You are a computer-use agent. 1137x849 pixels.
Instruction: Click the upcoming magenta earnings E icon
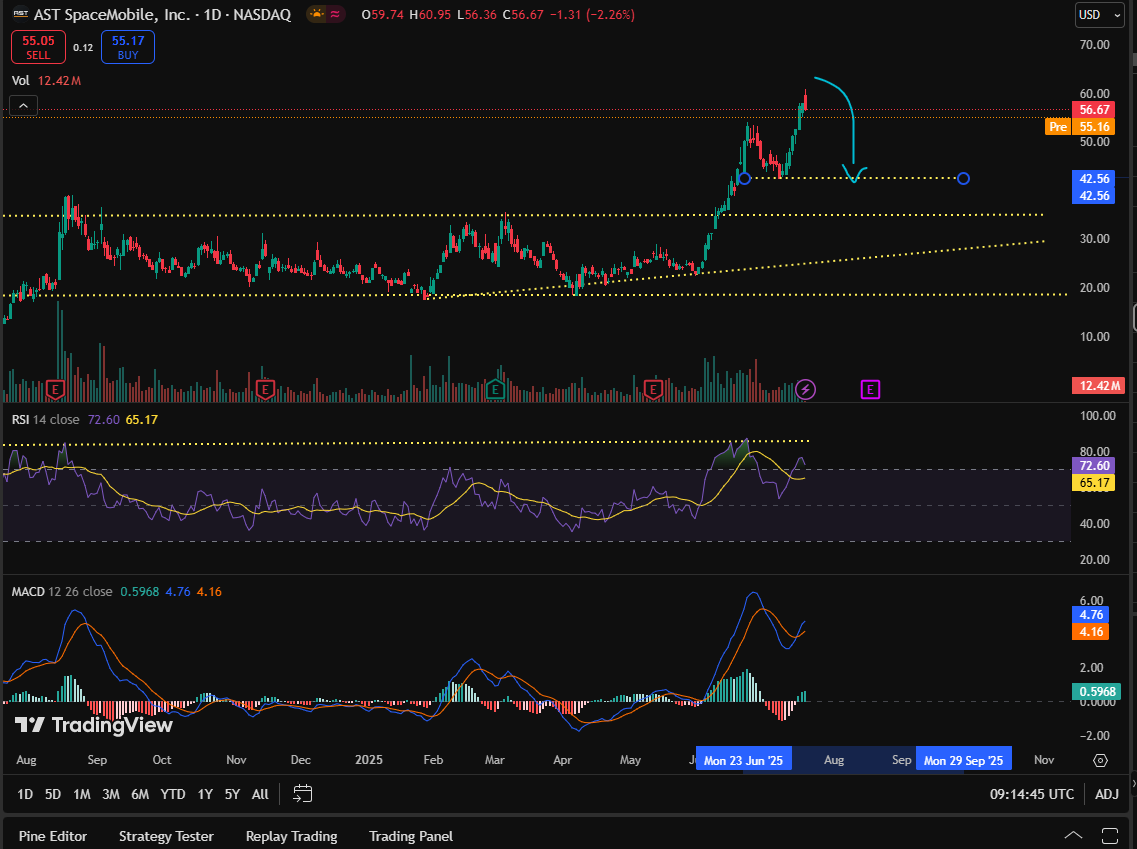(870, 389)
